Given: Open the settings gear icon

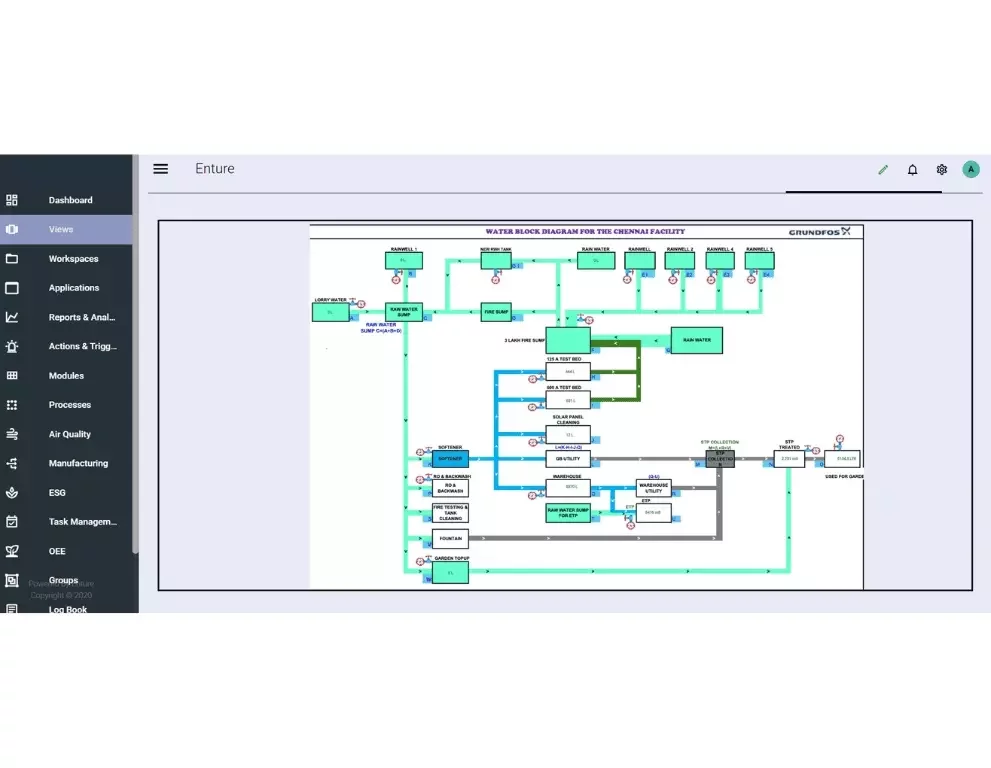Looking at the screenshot, I should point(941,169).
